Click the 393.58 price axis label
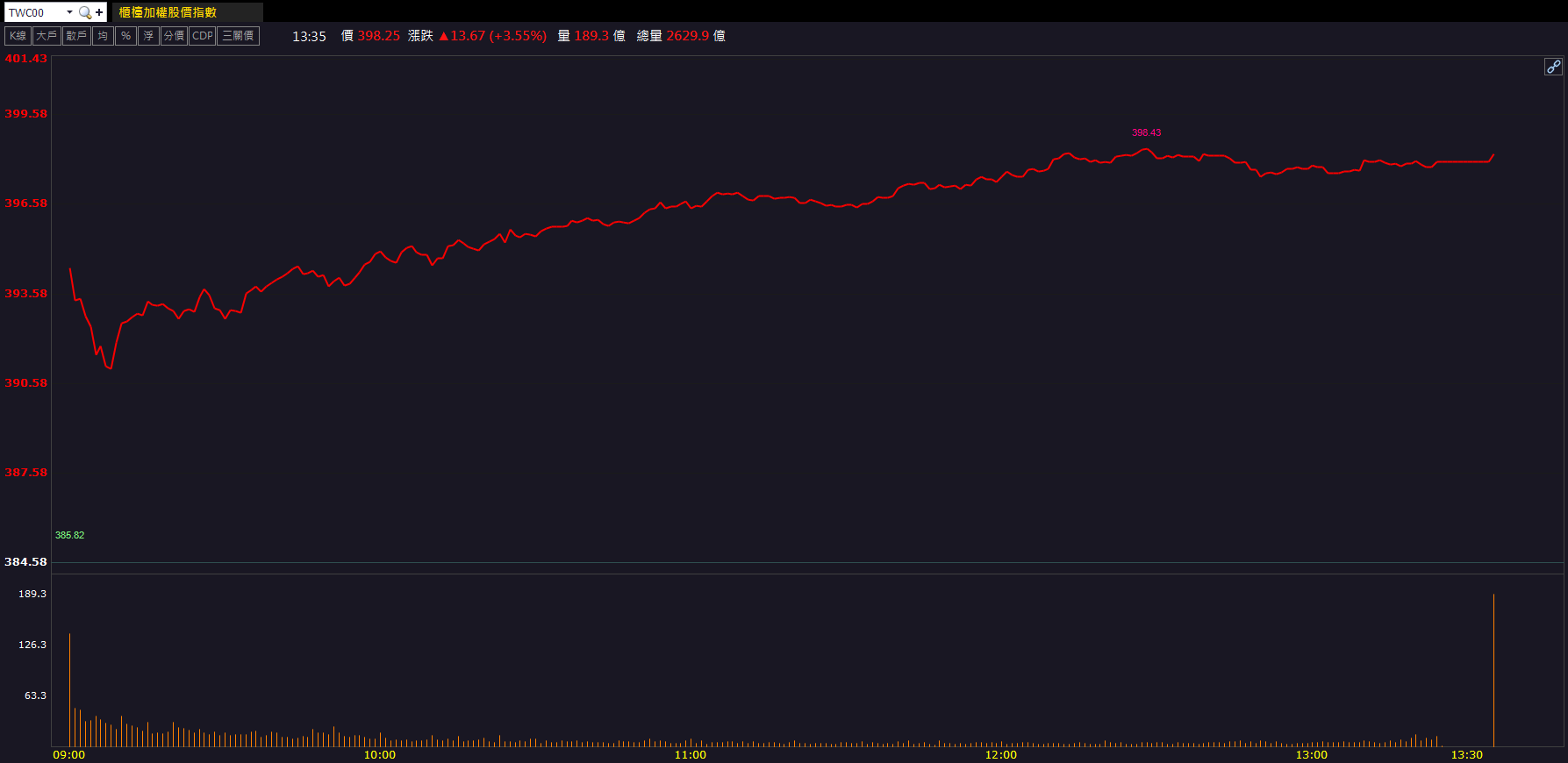Viewport: 1568px width, 763px height. (26, 294)
